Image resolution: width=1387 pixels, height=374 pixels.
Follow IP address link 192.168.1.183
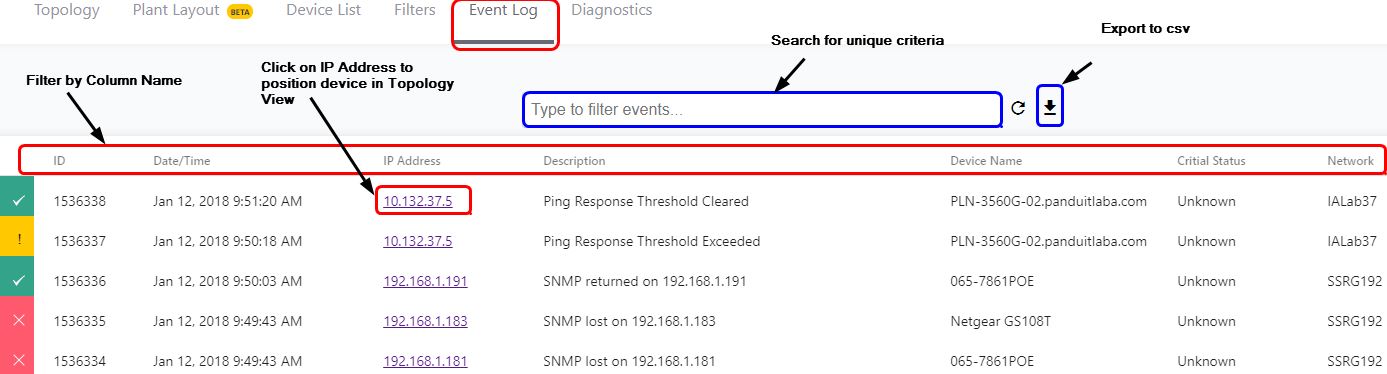point(425,321)
